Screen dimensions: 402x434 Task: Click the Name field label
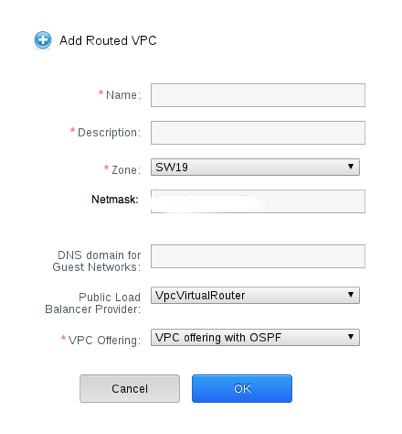123,95
